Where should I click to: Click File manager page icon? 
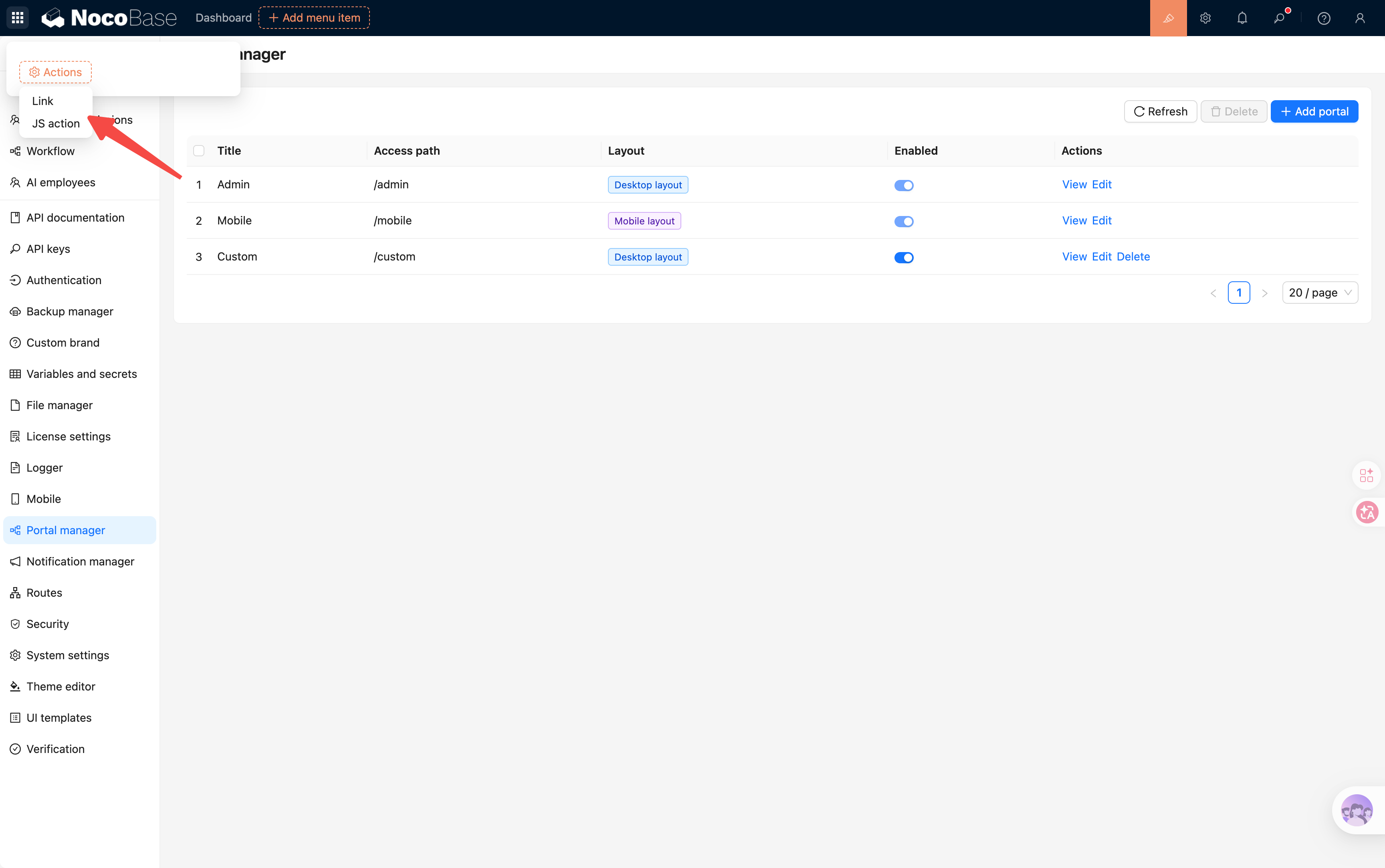coord(16,405)
